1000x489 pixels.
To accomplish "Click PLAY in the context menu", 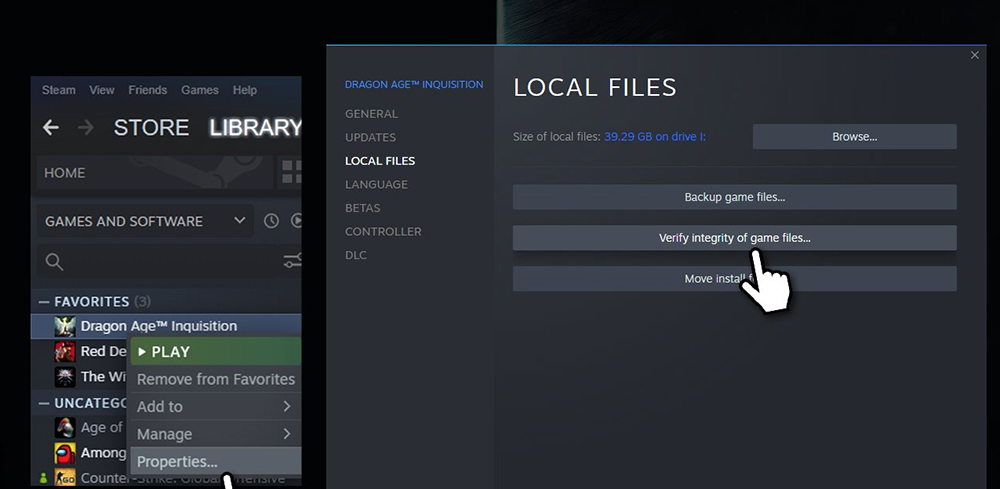I will tap(216, 352).
